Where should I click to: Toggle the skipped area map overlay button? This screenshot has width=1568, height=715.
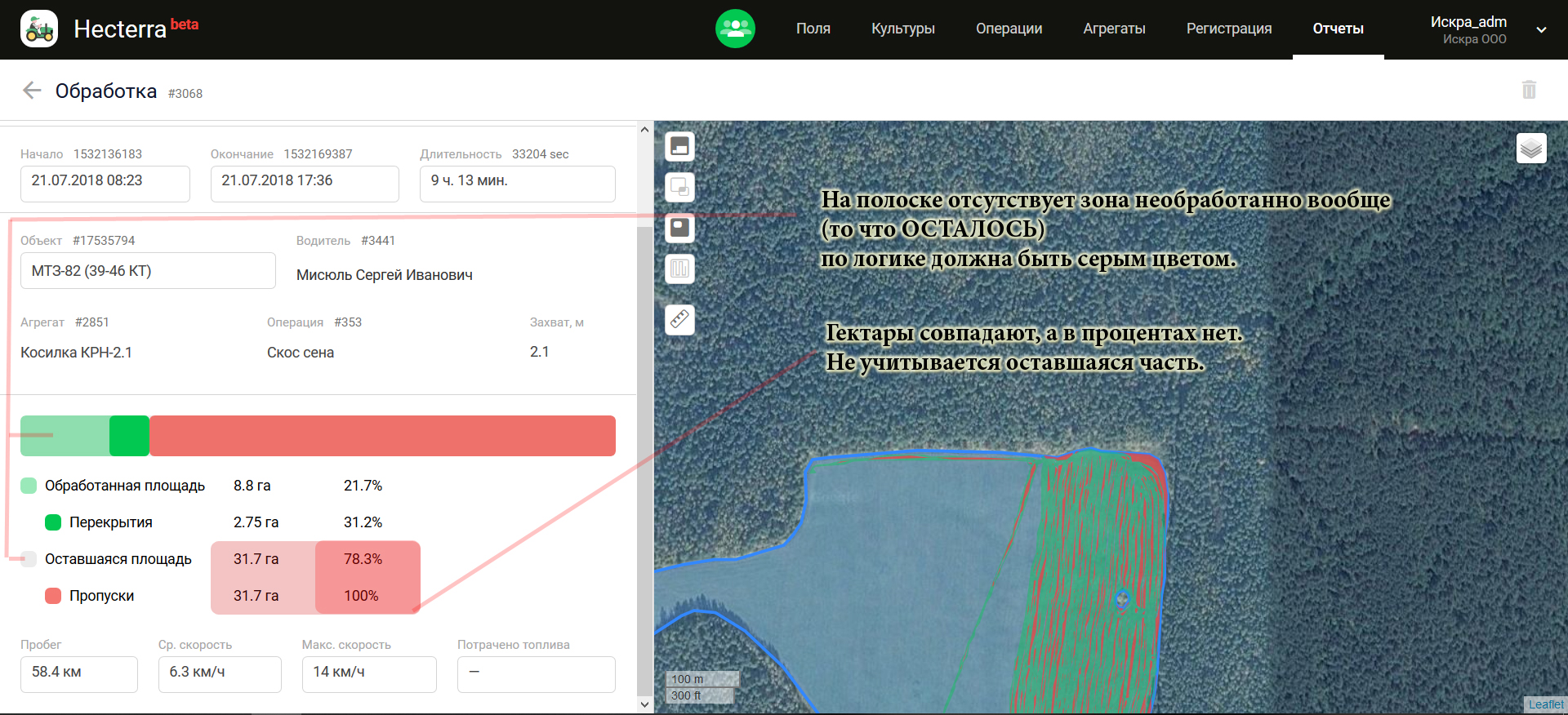coord(679,228)
